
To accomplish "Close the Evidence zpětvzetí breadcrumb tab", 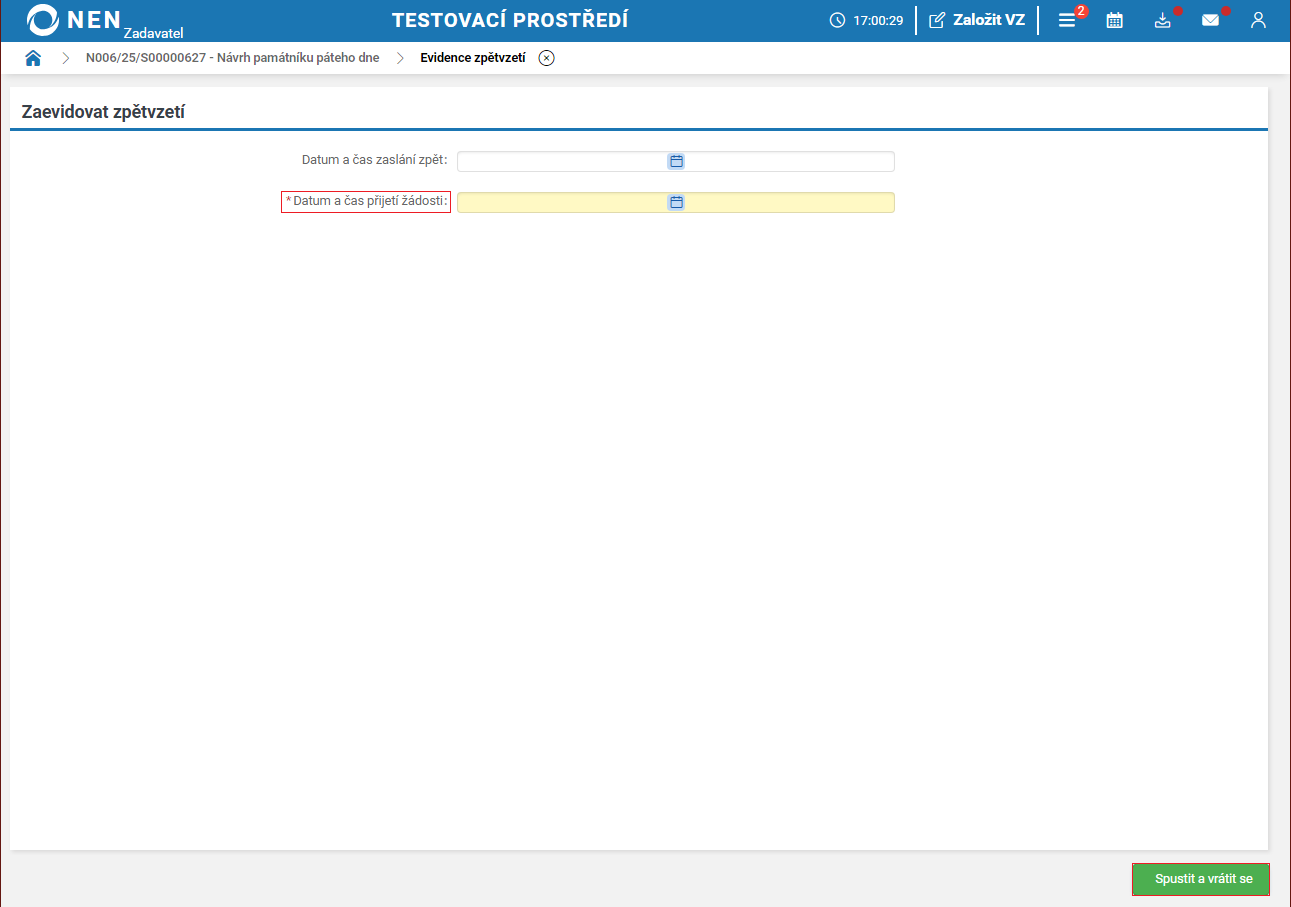I will pyautogui.click(x=546, y=58).
